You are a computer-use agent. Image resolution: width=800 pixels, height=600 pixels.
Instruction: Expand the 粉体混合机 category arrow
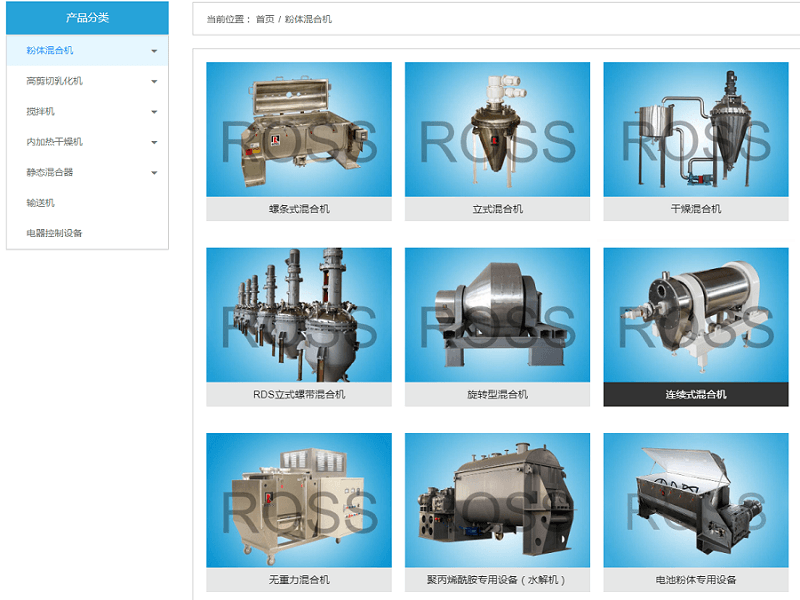pos(154,51)
